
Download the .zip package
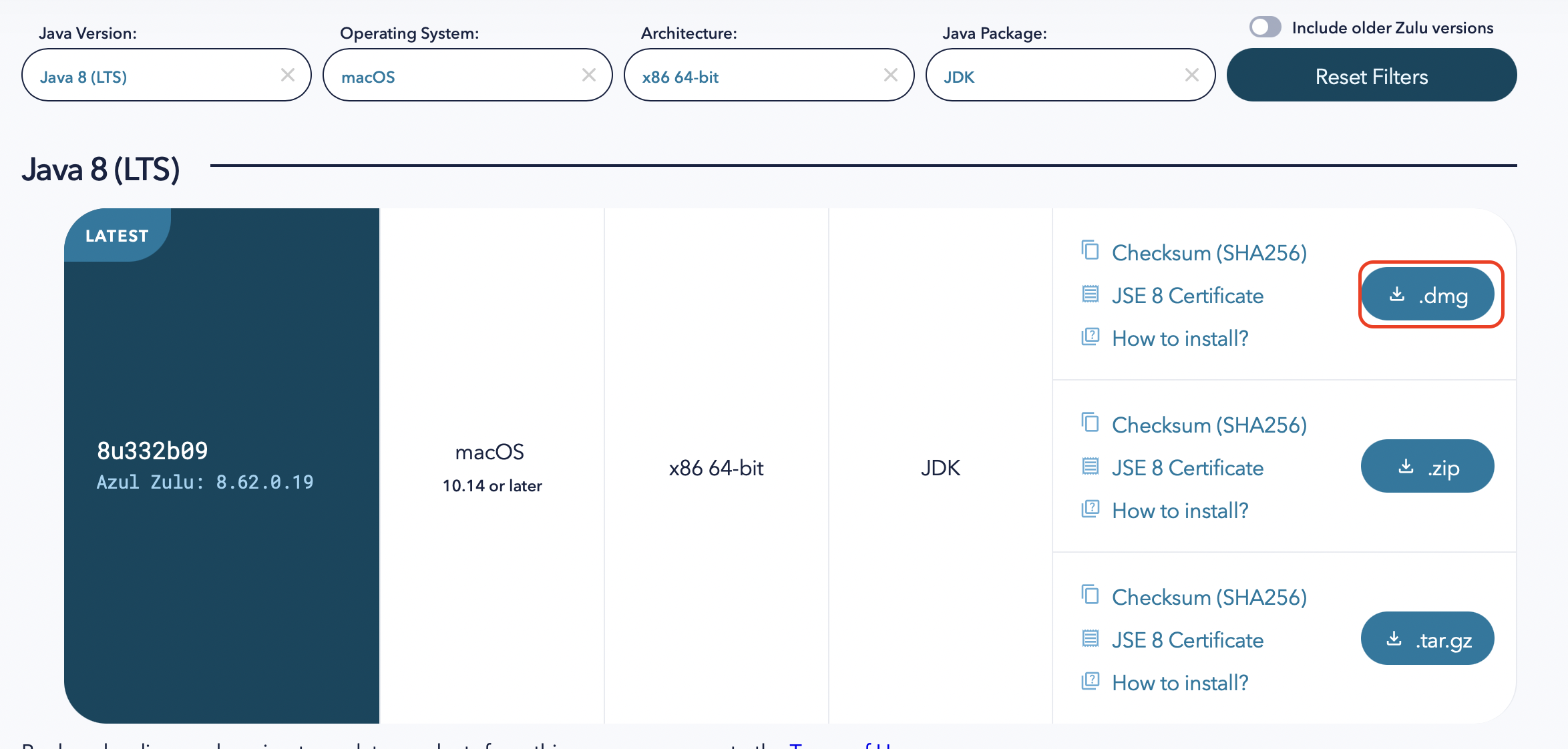(1428, 467)
